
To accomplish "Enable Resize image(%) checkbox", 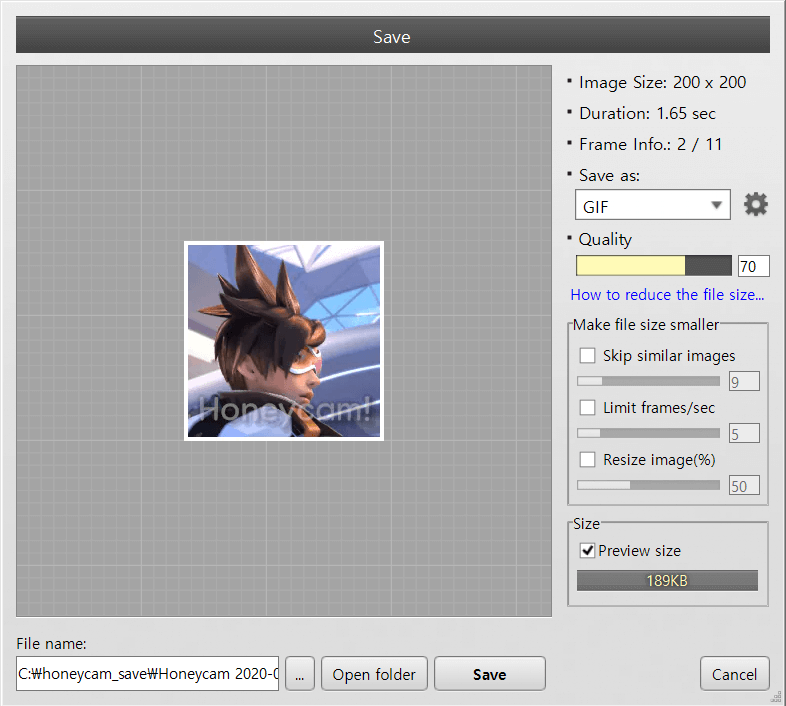I will [587, 460].
